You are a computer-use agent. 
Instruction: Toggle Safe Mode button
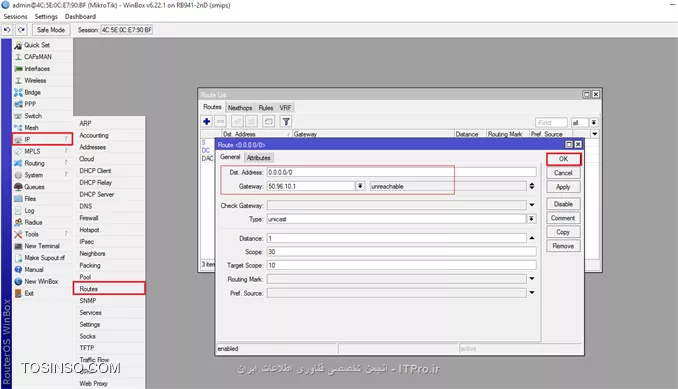[x=51, y=30]
